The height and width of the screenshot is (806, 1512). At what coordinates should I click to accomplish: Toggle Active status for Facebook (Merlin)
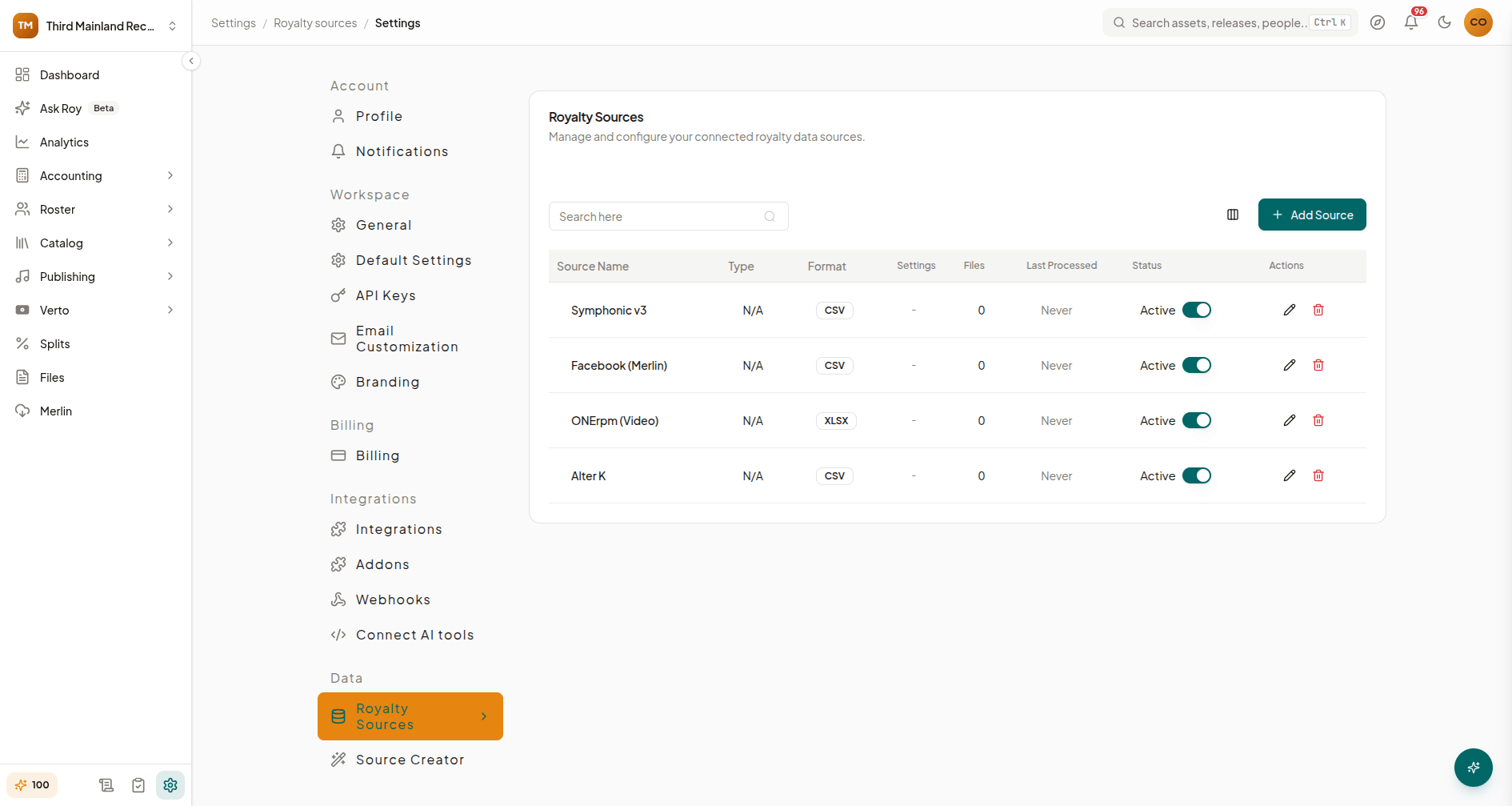tap(1197, 365)
